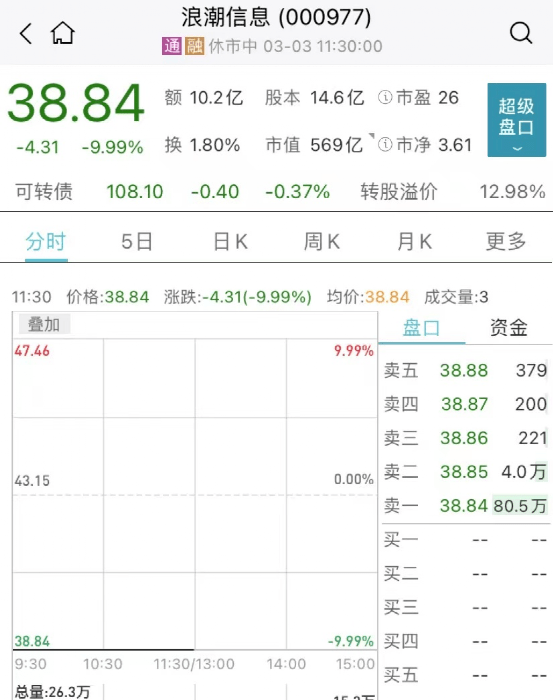Tap the back arrow icon

26,33
